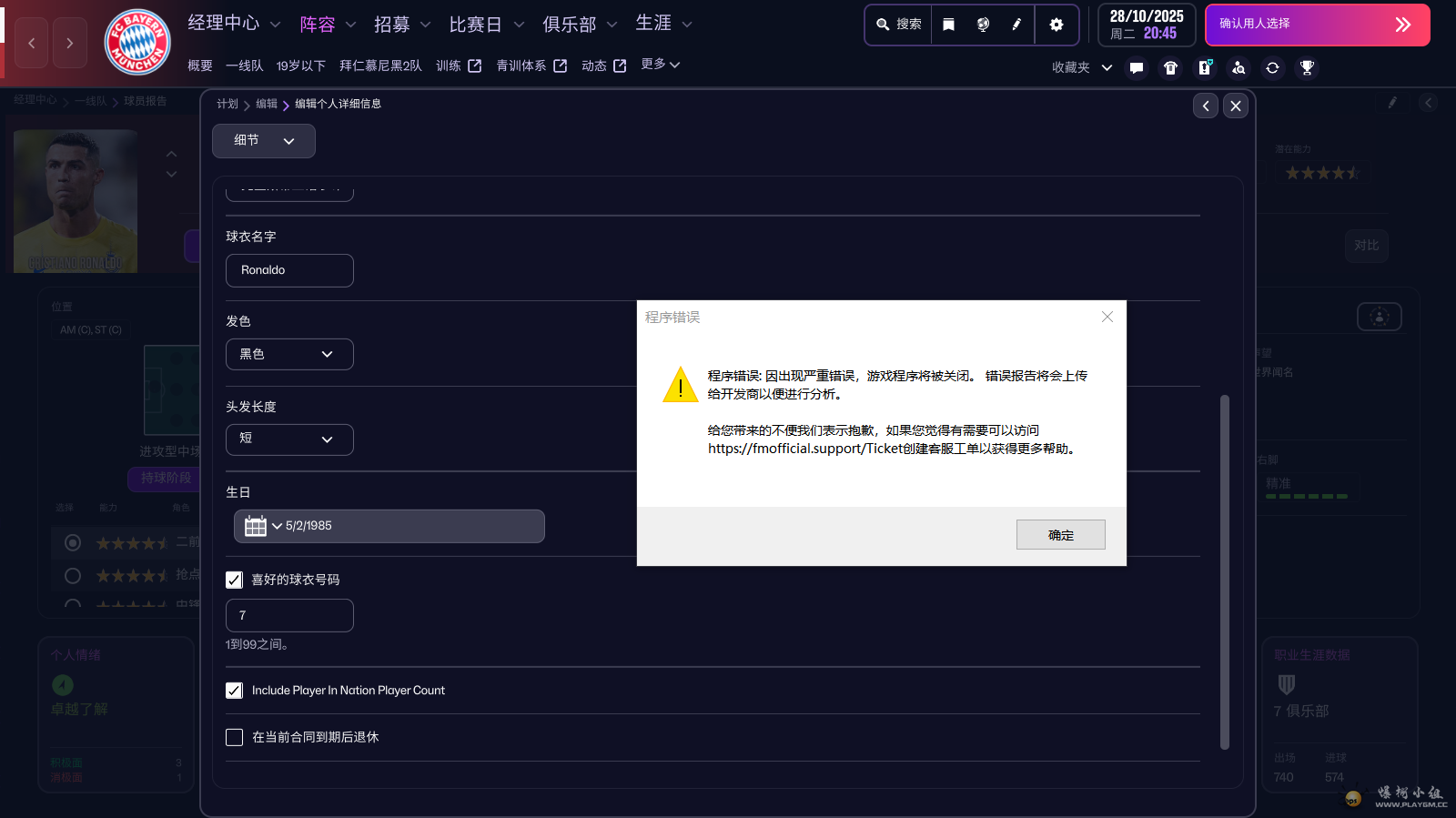Click the 确认用人选择 continue button
The width and height of the screenshot is (1456, 818).
pyautogui.click(x=1316, y=25)
